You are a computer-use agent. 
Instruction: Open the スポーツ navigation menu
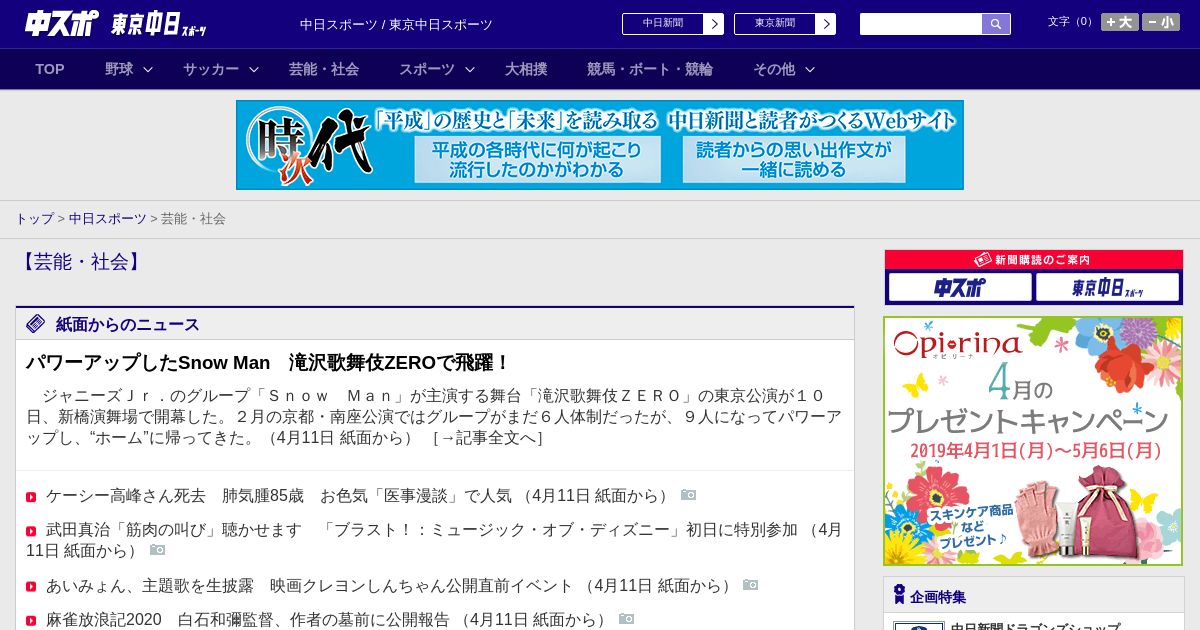pos(427,69)
